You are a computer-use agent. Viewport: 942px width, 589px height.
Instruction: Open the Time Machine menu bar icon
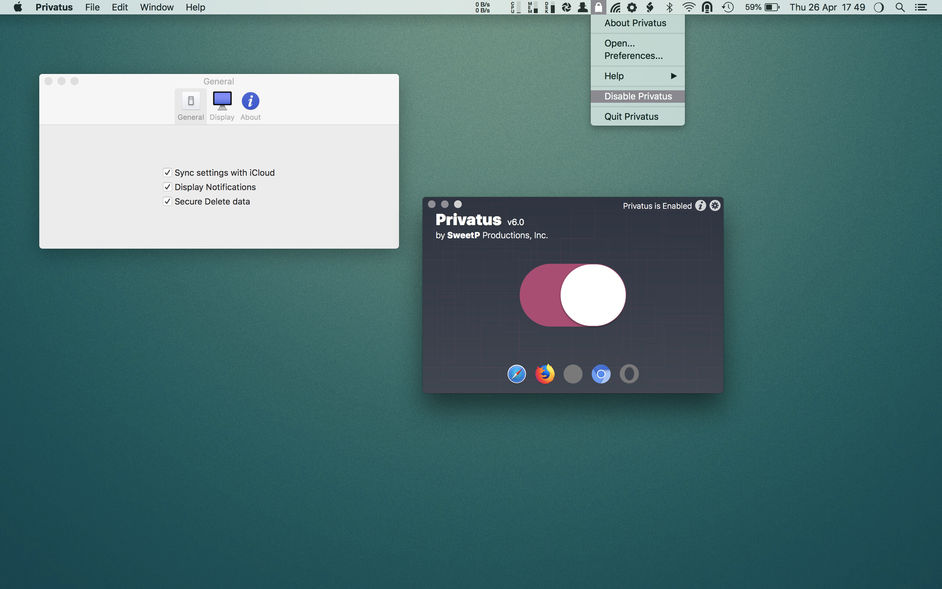(x=728, y=7)
